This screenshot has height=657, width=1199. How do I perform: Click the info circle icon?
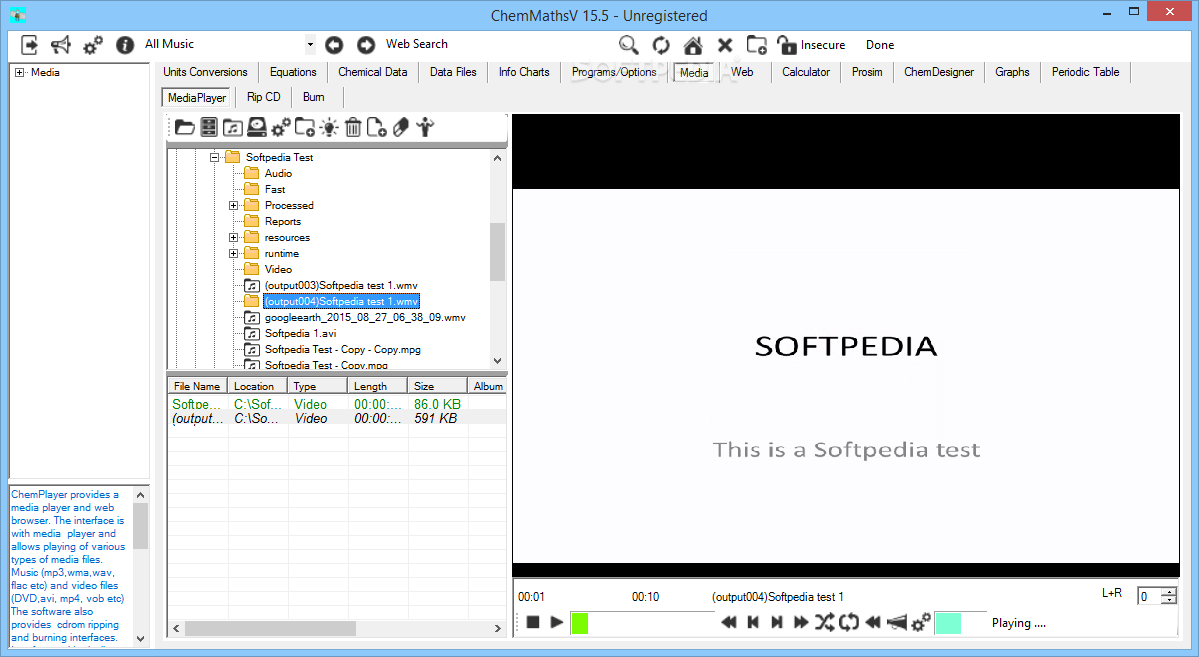[125, 45]
